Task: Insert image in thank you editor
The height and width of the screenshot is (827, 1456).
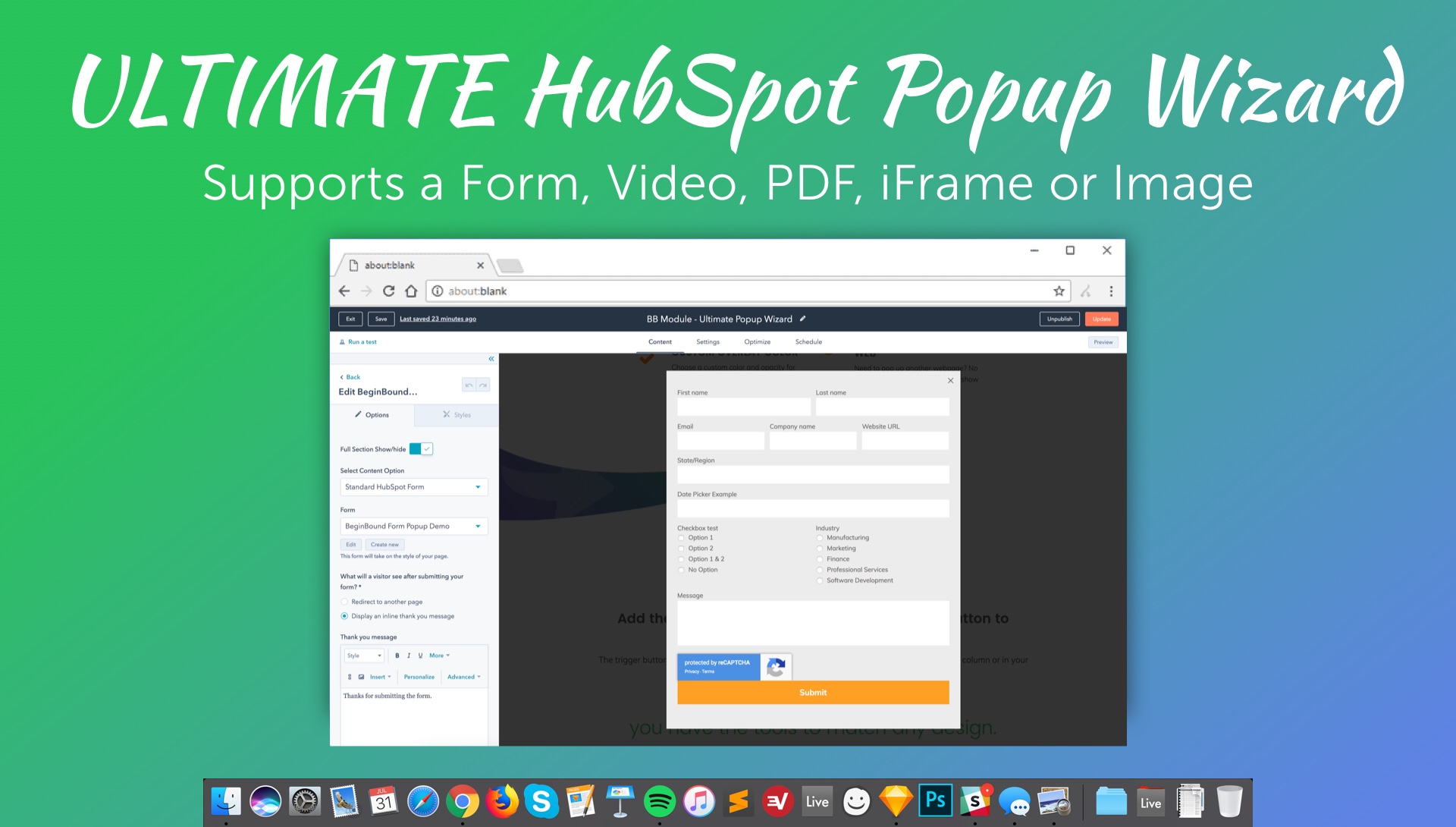Action: click(361, 677)
